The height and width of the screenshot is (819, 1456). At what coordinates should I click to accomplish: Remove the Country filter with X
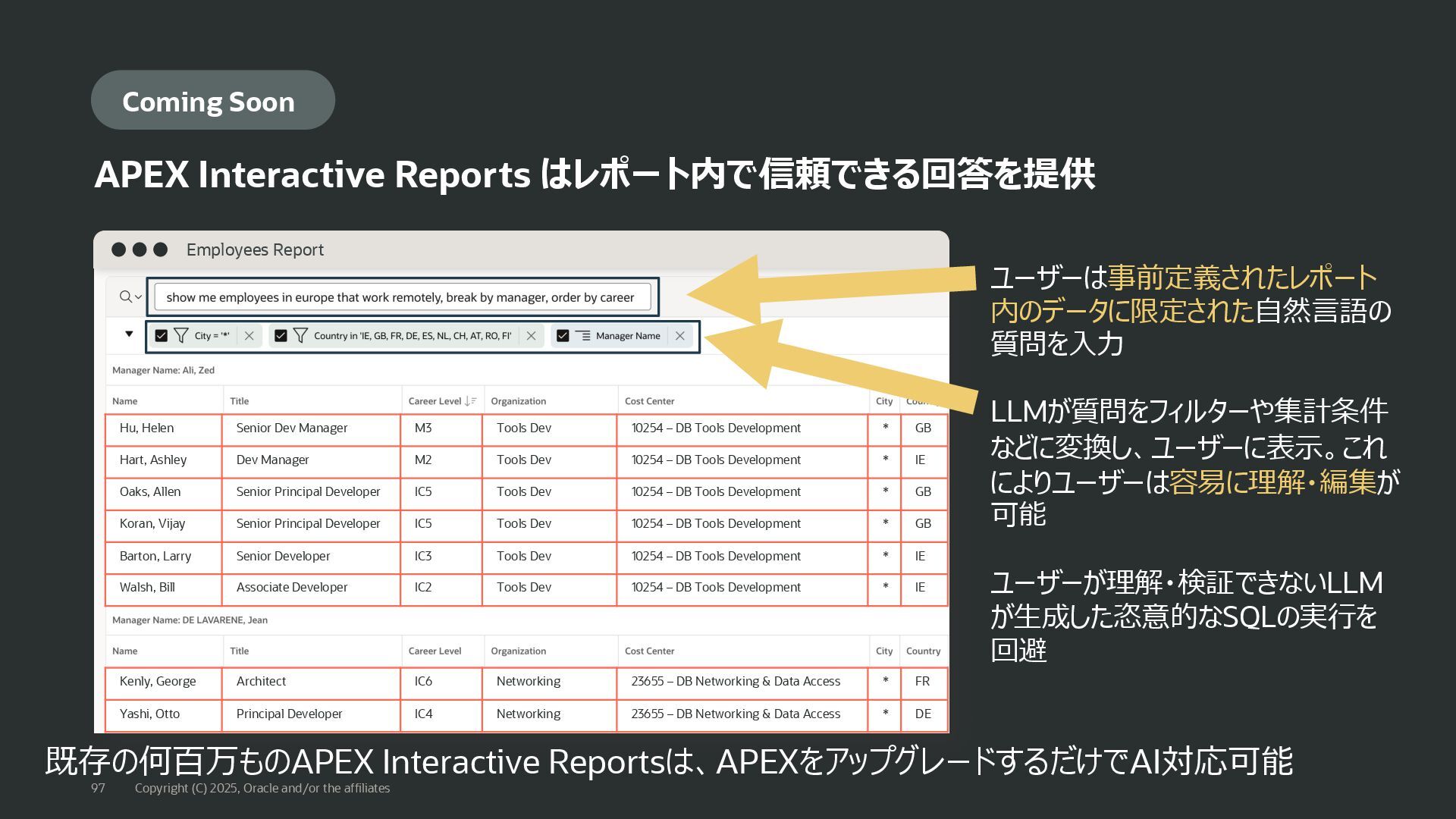pos(531,336)
